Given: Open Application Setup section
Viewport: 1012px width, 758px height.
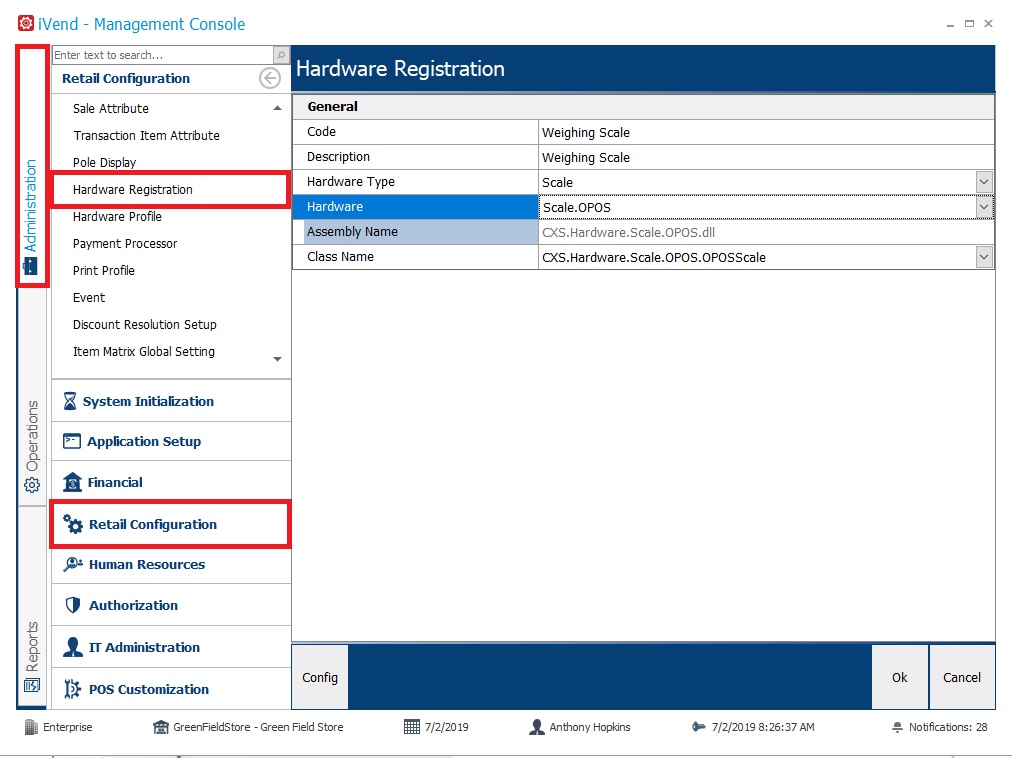Looking at the screenshot, I should (171, 442).
